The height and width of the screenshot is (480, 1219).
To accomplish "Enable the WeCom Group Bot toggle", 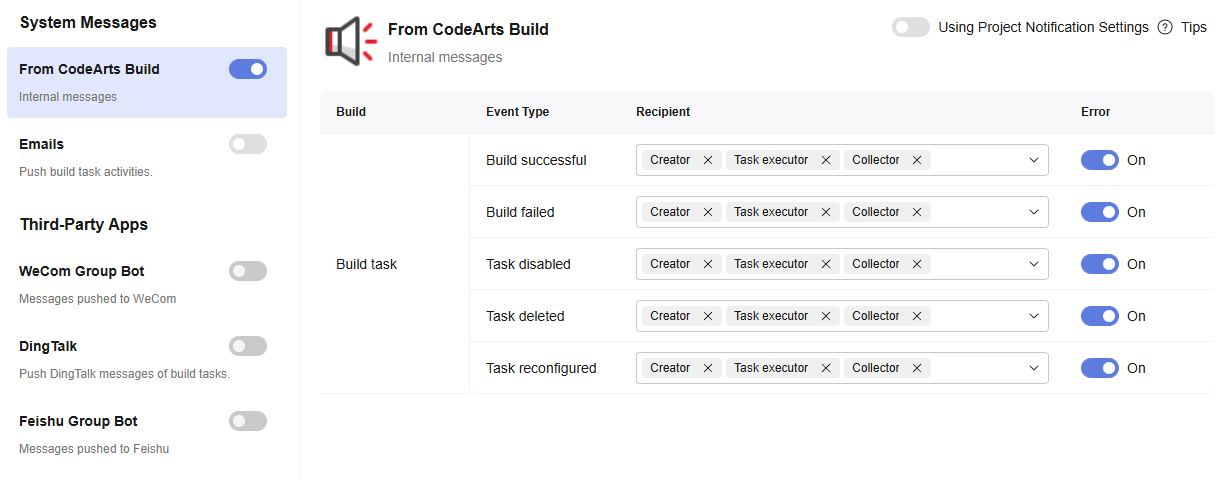I will point(248,271).
